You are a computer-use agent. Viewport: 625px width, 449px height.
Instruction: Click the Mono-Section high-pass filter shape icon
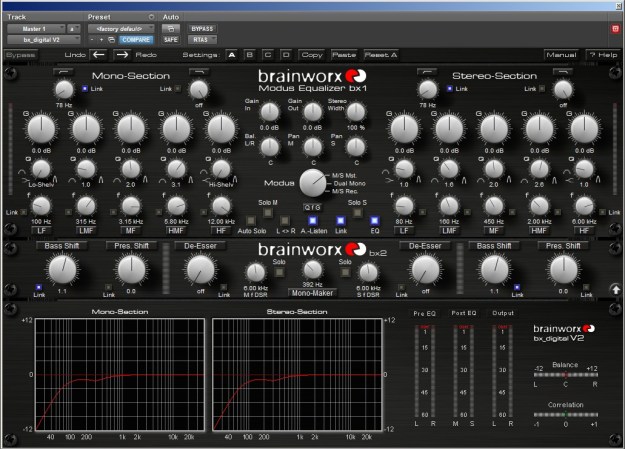64,72
